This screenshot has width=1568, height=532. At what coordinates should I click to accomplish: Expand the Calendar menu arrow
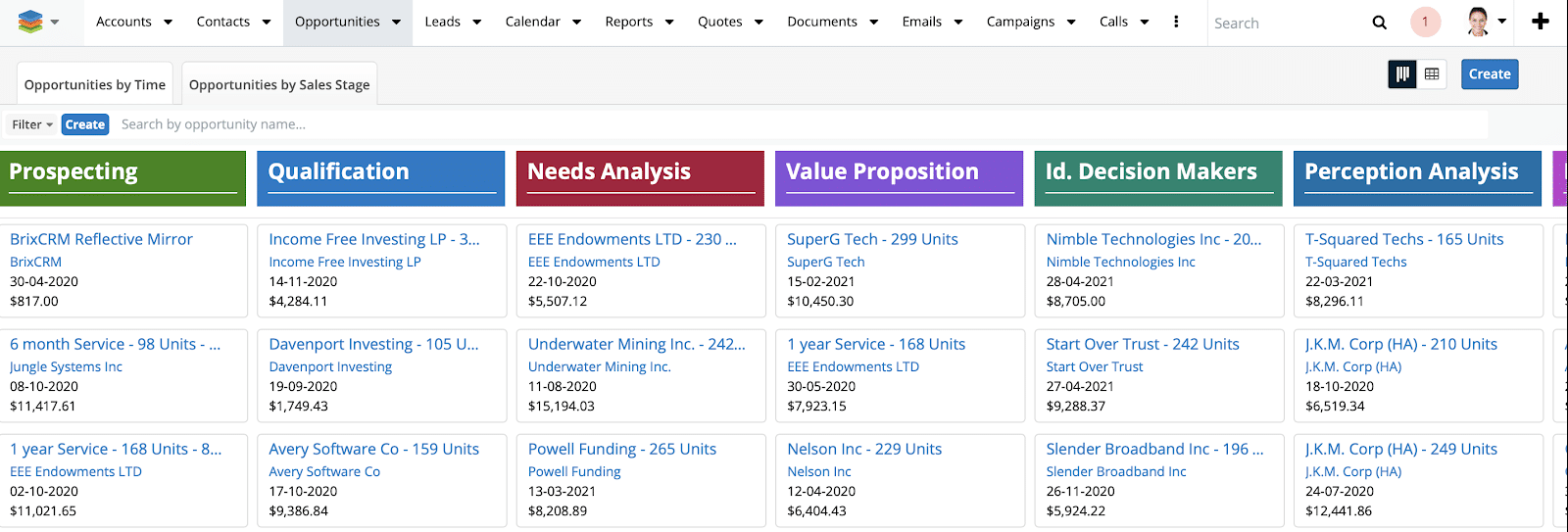(576, 22)
